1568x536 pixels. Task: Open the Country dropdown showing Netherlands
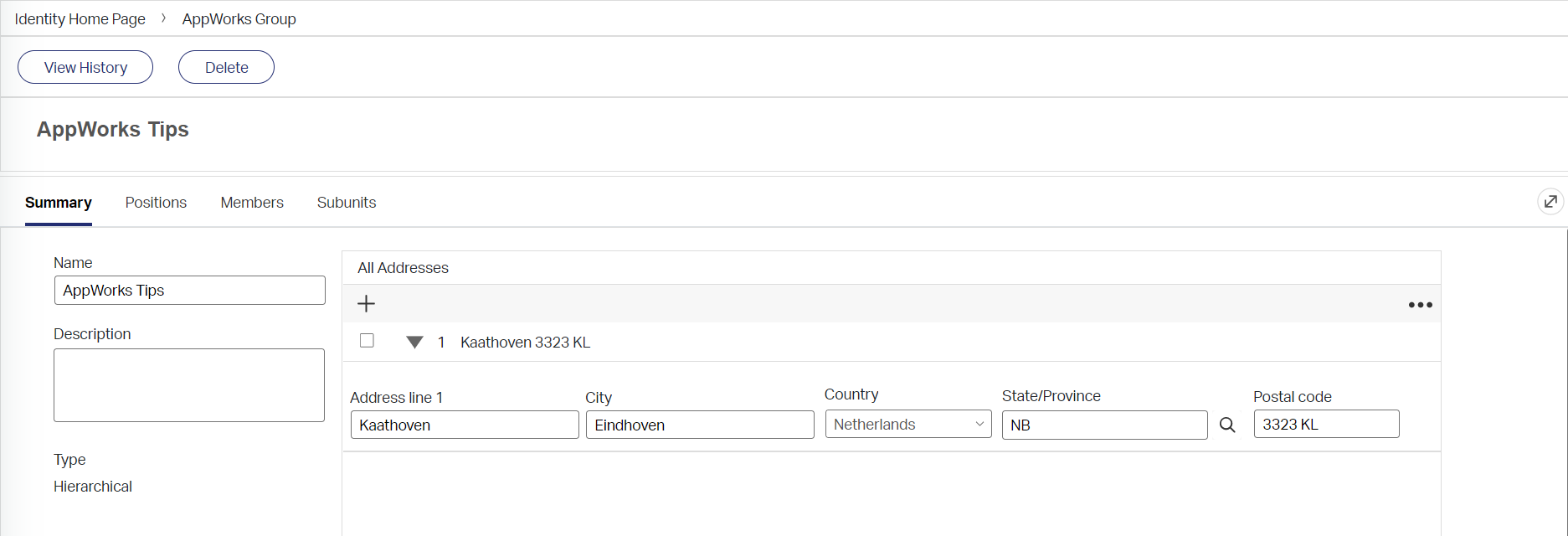coord(908,424)
